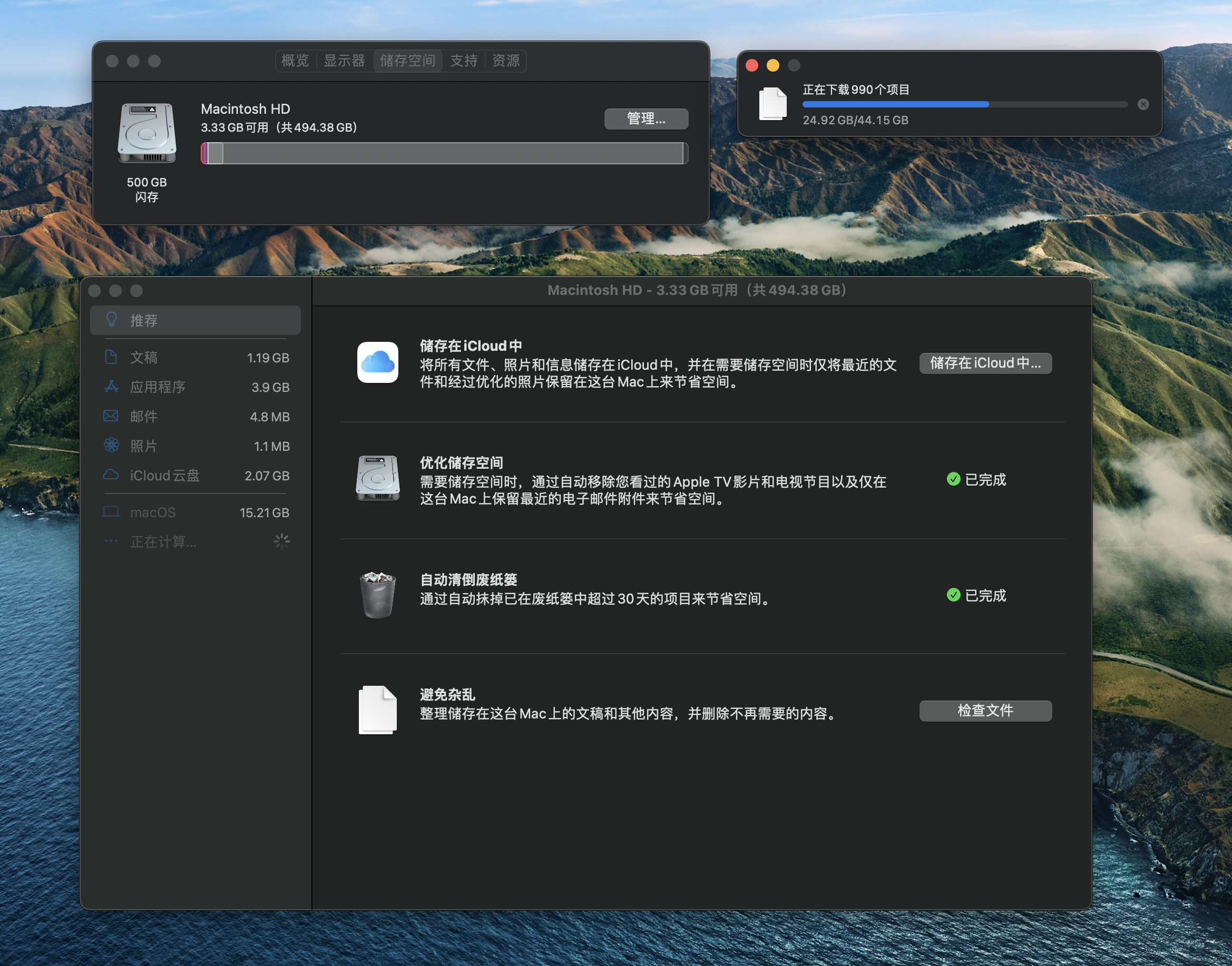1232x966 pixels.
Task: Click the iCloud cloud icon
Action: pyautogui.click(x=377, y=362)
